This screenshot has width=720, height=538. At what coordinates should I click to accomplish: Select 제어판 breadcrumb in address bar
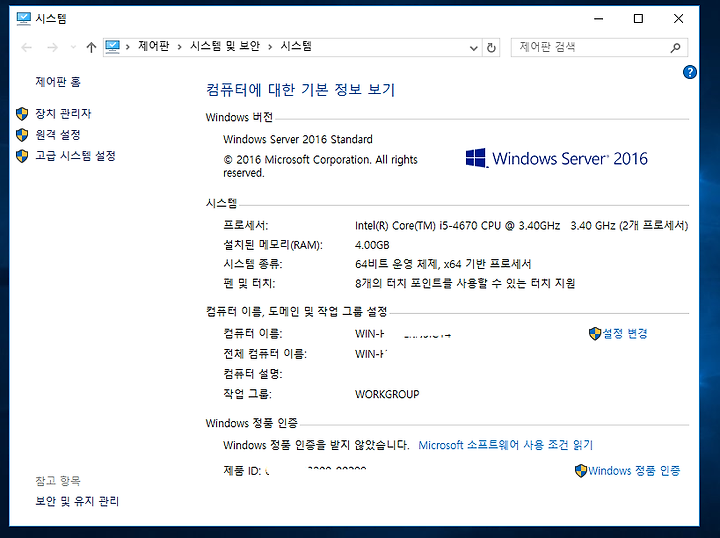(153, 46)
